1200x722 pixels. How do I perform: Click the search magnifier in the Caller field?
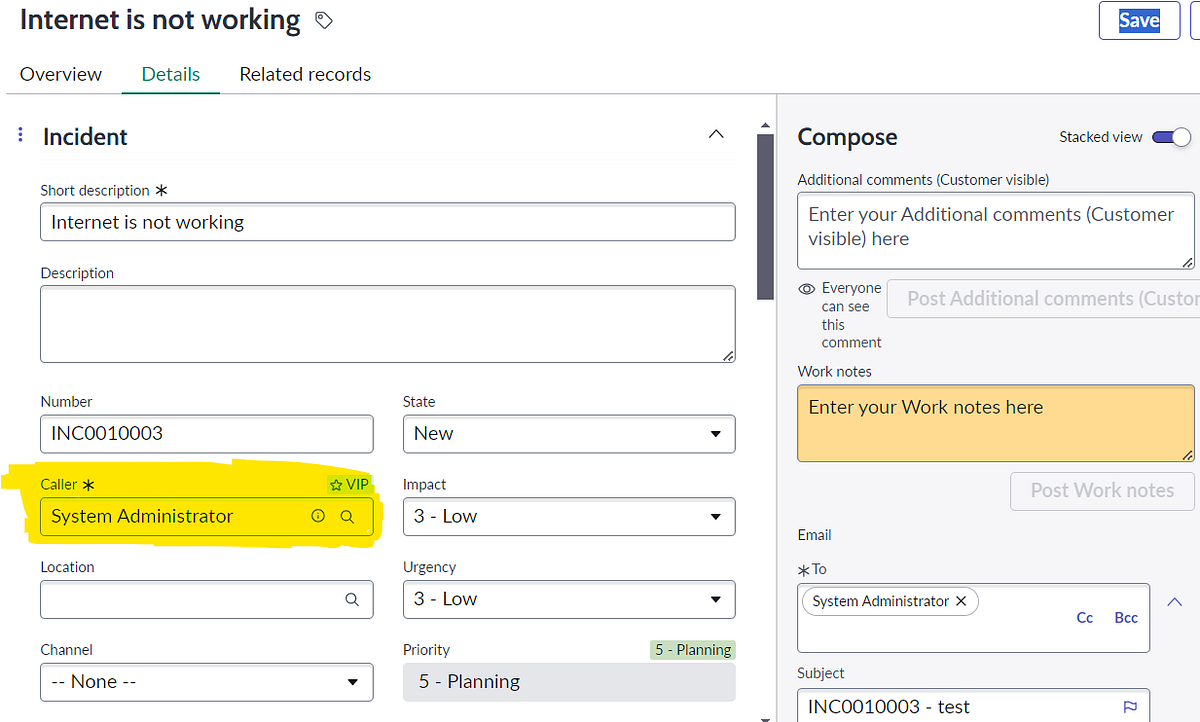point(346,516)
